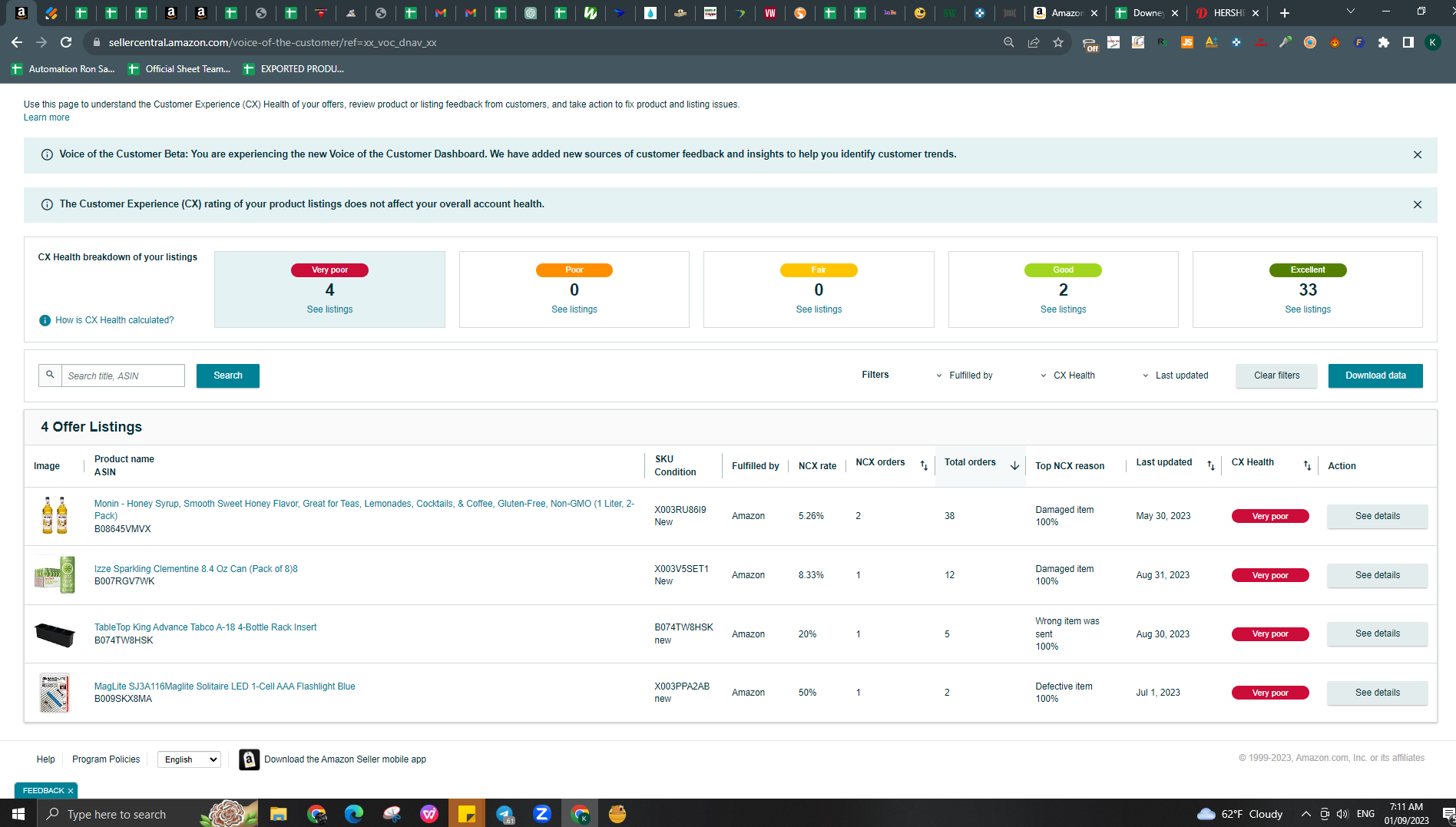Expand the CX Health filter
This screenshot has height=827, width=1456.
coord(1068,375)
